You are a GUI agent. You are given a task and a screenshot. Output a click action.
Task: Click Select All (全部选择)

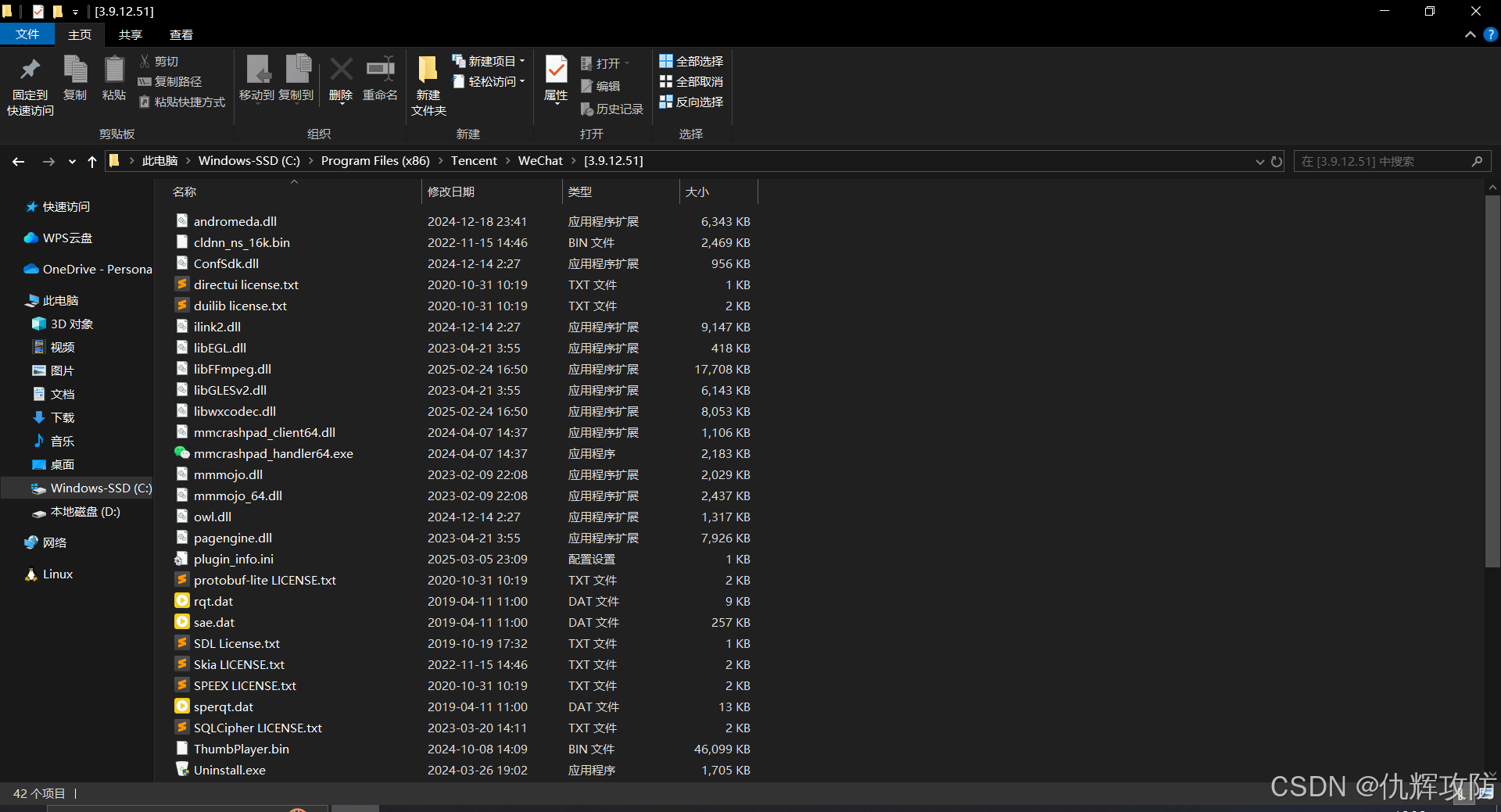pyautogui.click(x=691, y=61)
